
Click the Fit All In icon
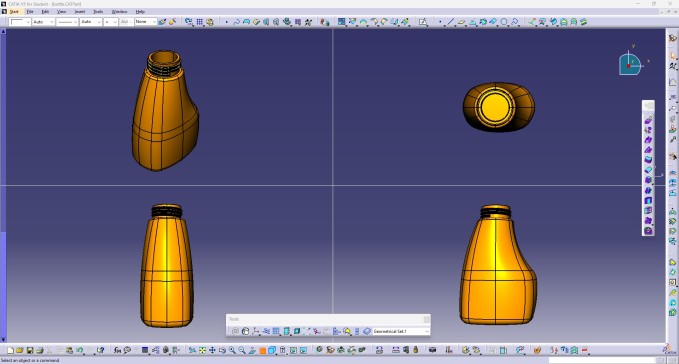202,350
